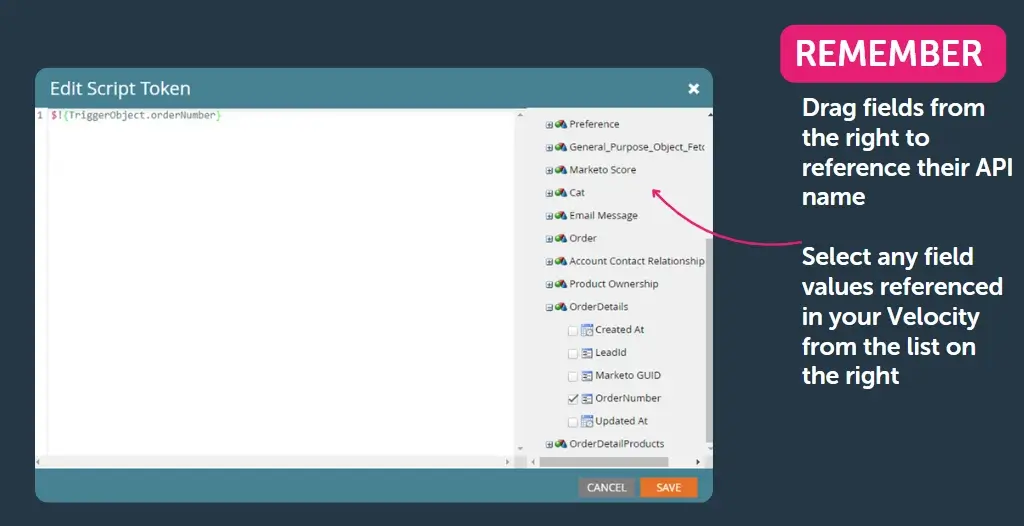Select the Product Ownership tree label

tap(614, 284)
